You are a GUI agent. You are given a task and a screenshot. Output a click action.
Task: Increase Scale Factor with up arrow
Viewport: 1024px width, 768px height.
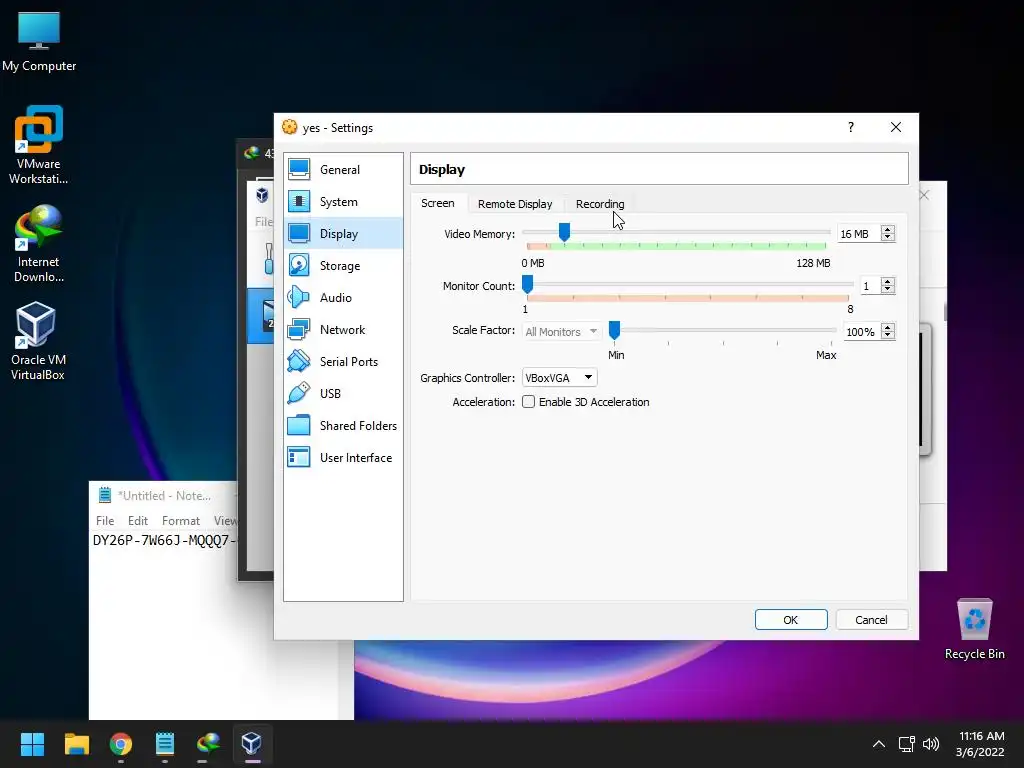click(888, 328)
